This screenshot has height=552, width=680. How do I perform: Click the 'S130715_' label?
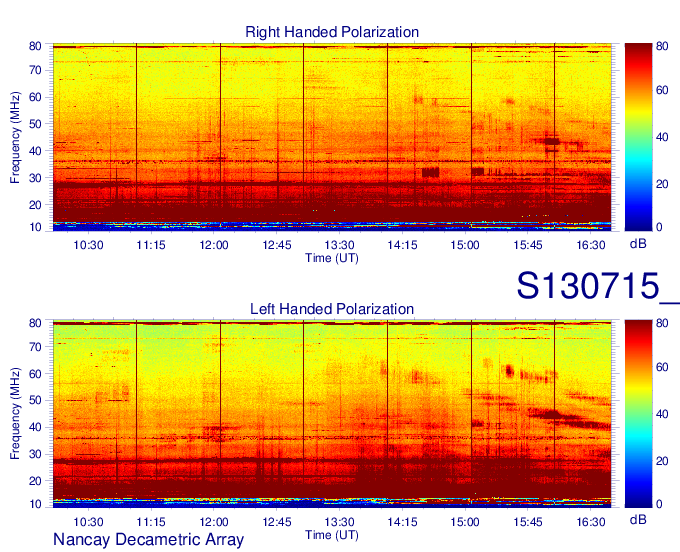click(x=598, y=286)
